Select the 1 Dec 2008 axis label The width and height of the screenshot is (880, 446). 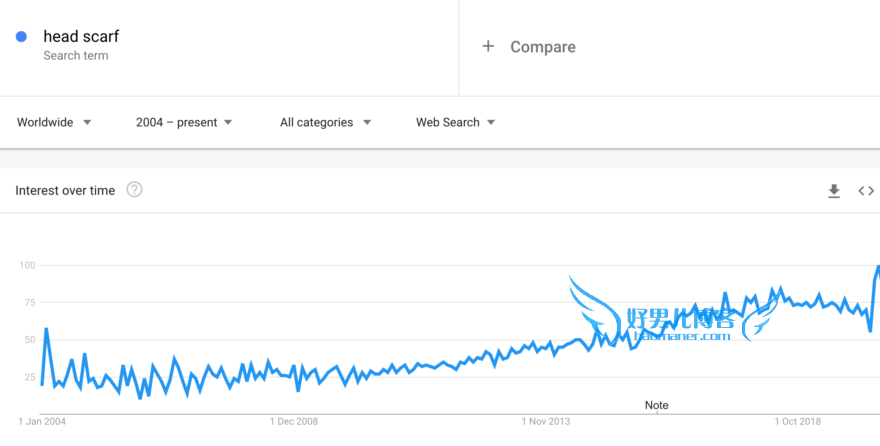294,421
